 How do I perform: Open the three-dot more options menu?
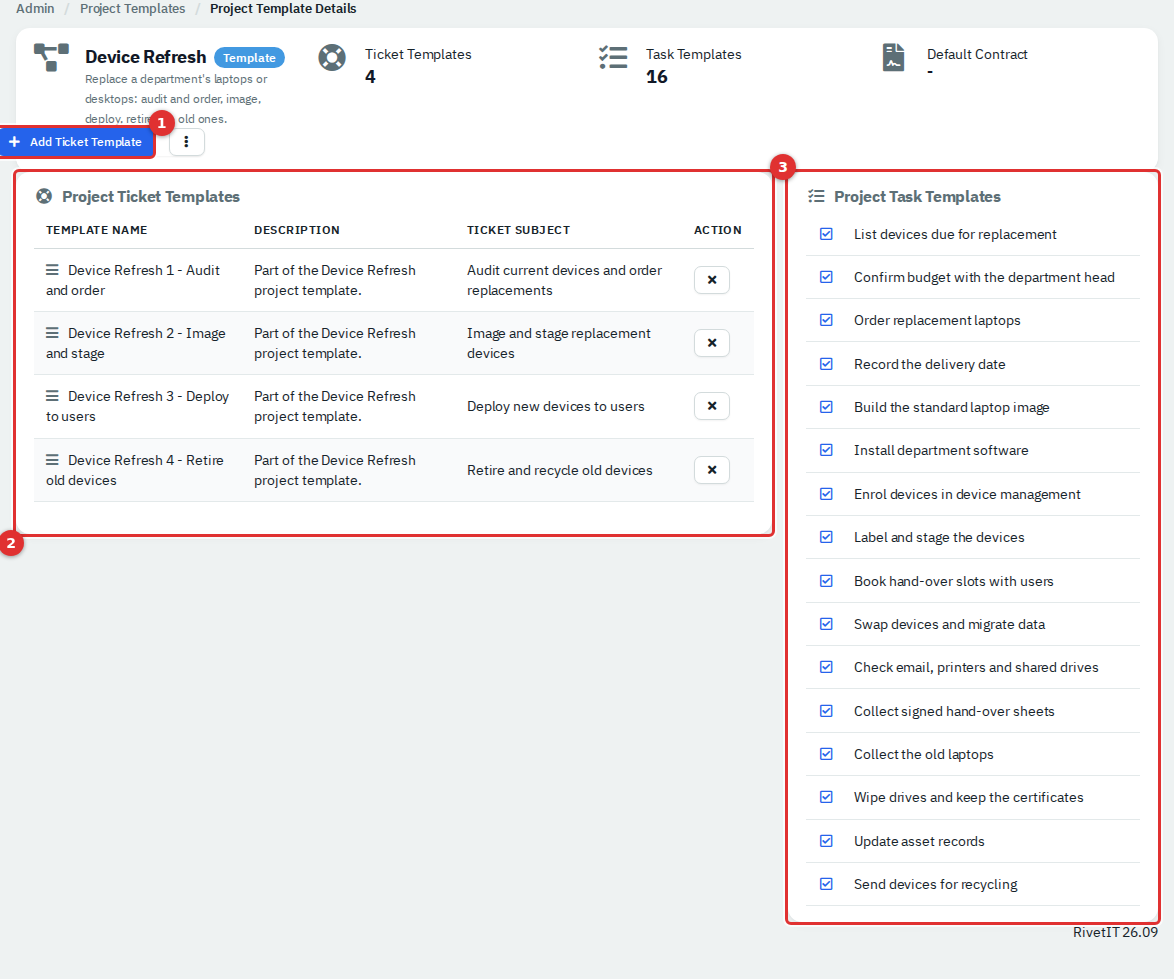tap(186, 142)
